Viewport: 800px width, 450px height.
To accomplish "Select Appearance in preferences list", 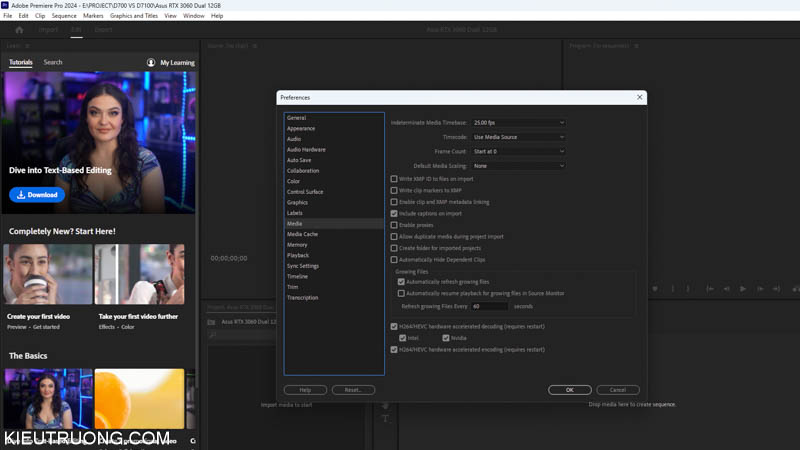I will pos(334,129).
